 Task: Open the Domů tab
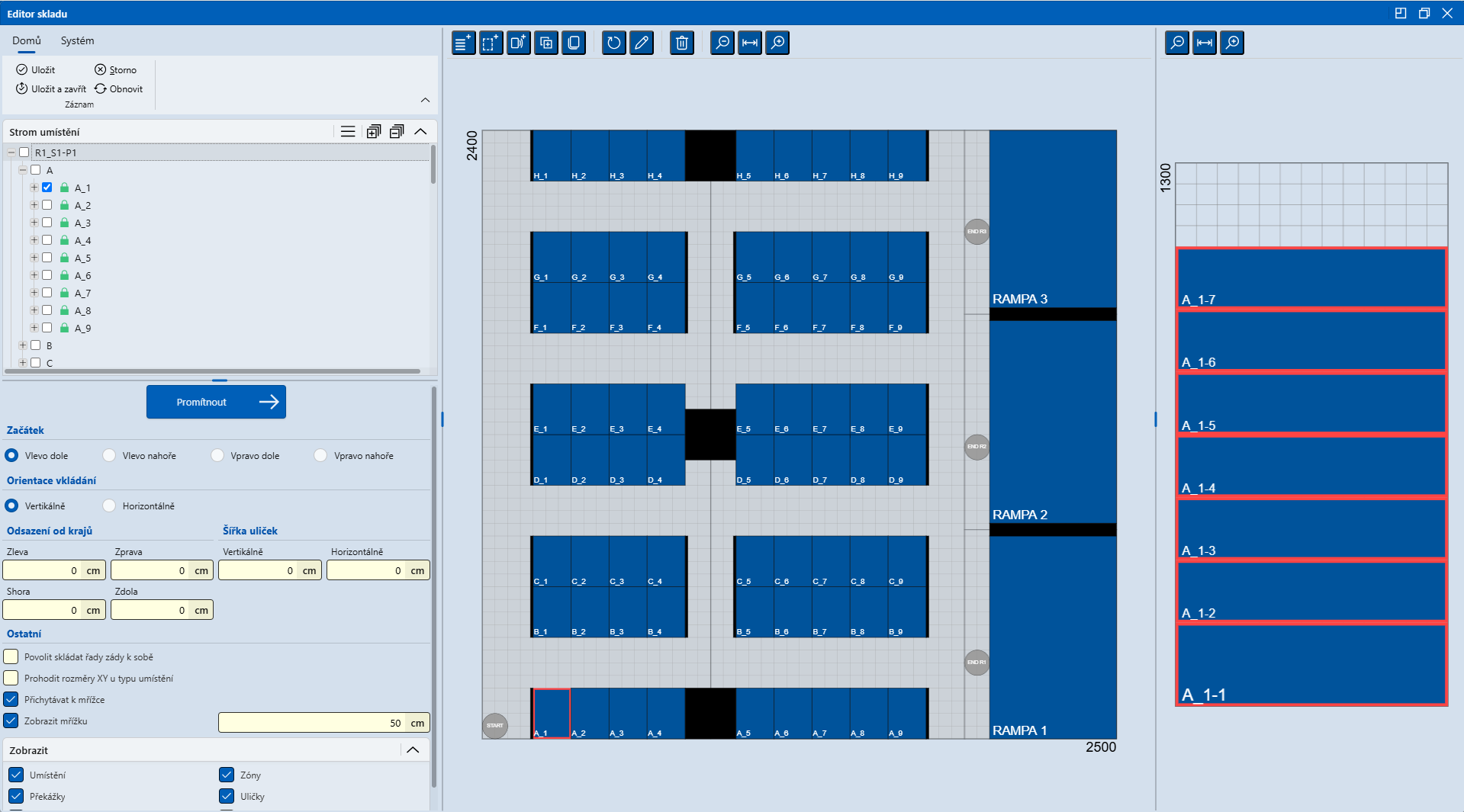[27, 40]
